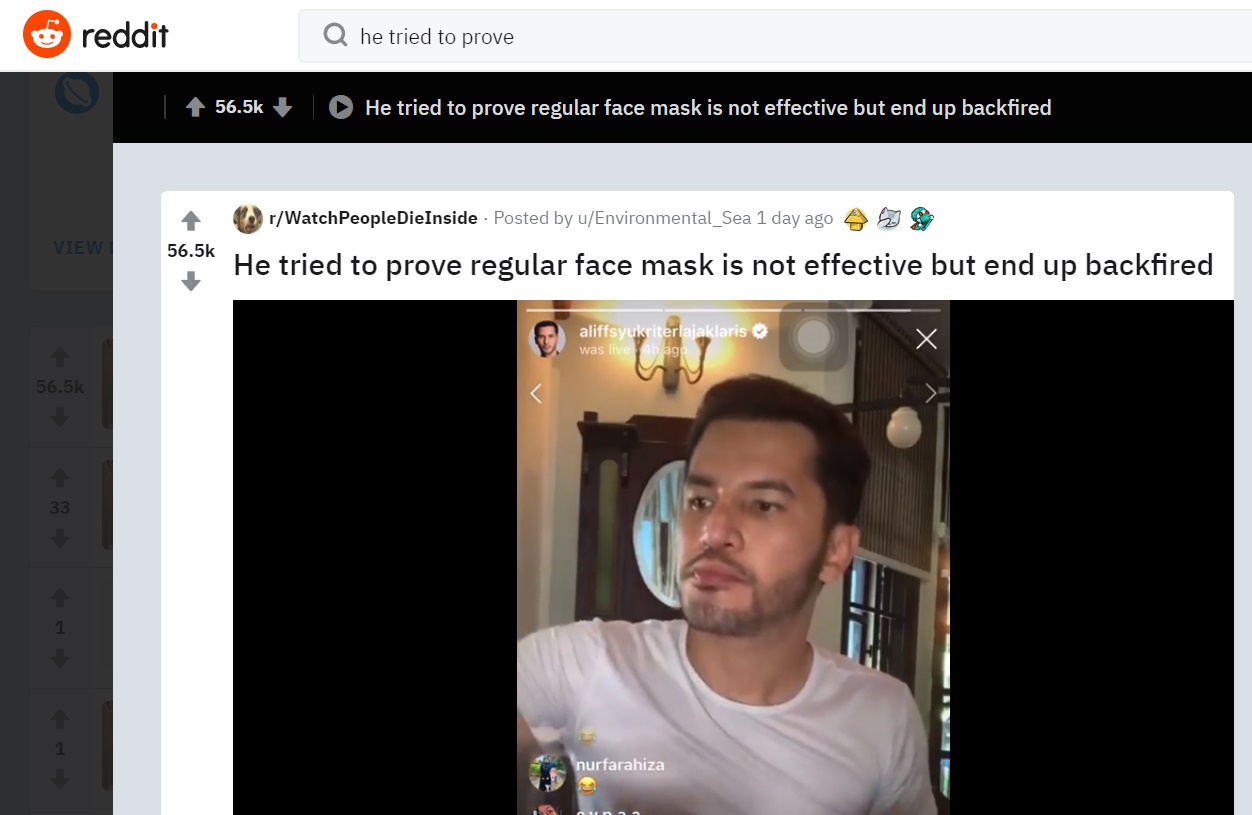Click the Reddit logo to go home
The width and height of the screenshot is (1252, 815).
96,36
